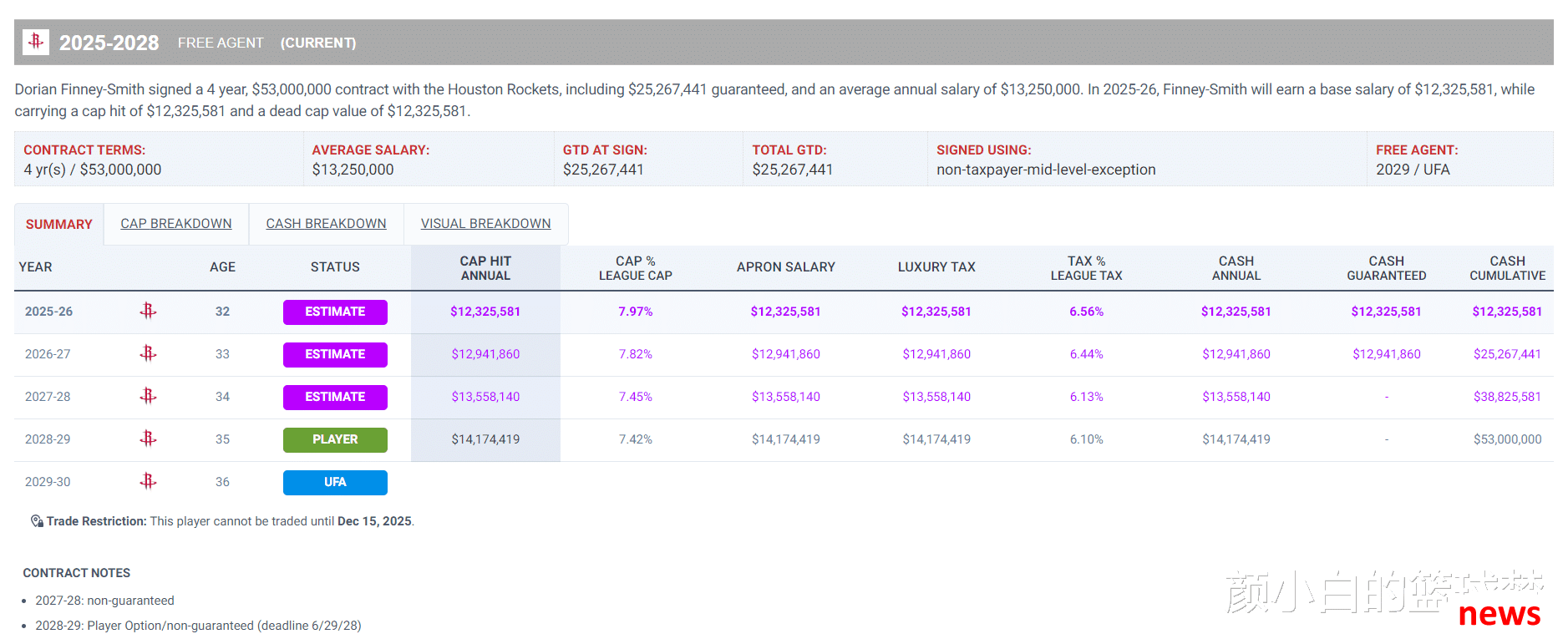Click the green PLAYER option badge
This screenshot has width=1568, height=644.
click(335, 439)
